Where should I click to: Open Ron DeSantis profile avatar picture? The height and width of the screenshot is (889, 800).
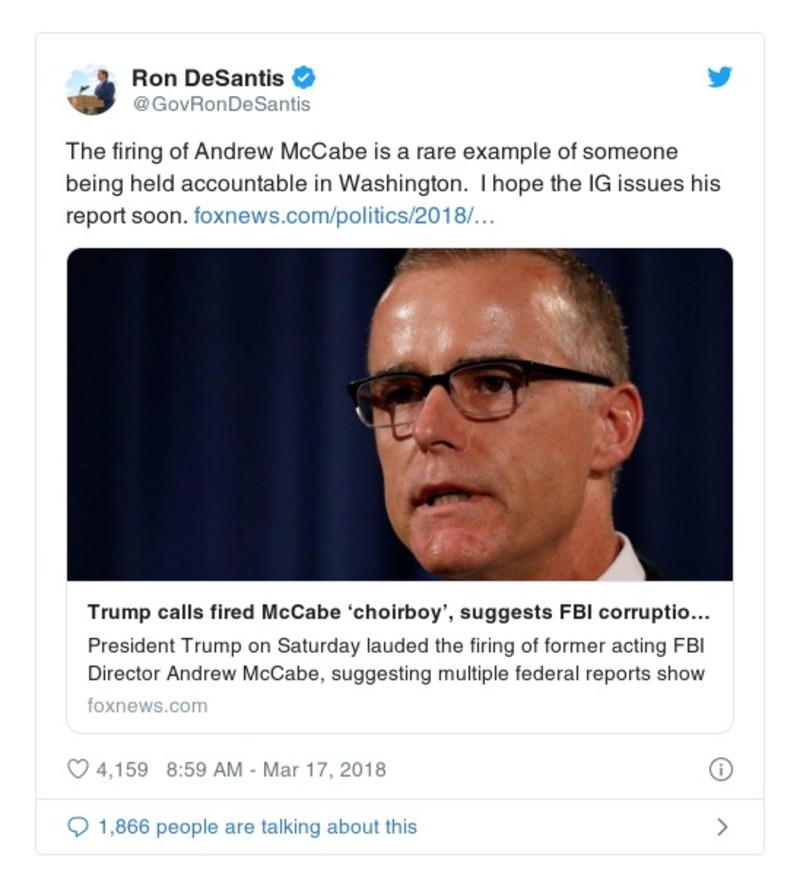(x=91, y=91)
